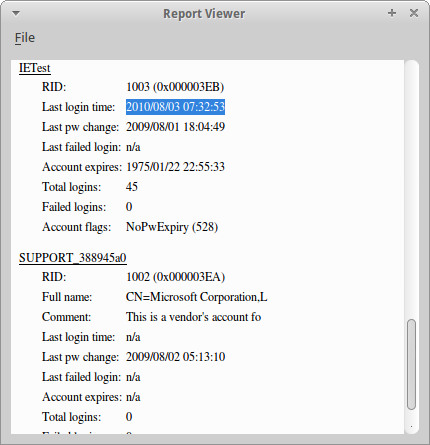Close the Report Viewer window
The width and height of the screenshot is (430, 445).
(414, 13)
